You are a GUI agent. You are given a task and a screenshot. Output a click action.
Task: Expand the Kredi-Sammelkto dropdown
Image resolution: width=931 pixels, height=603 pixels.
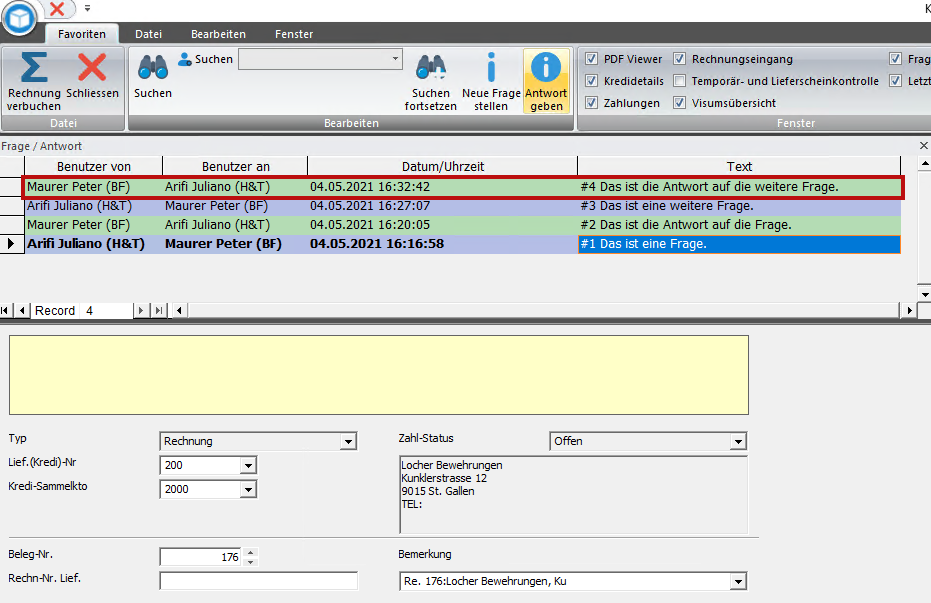click(x=248, y=490)
